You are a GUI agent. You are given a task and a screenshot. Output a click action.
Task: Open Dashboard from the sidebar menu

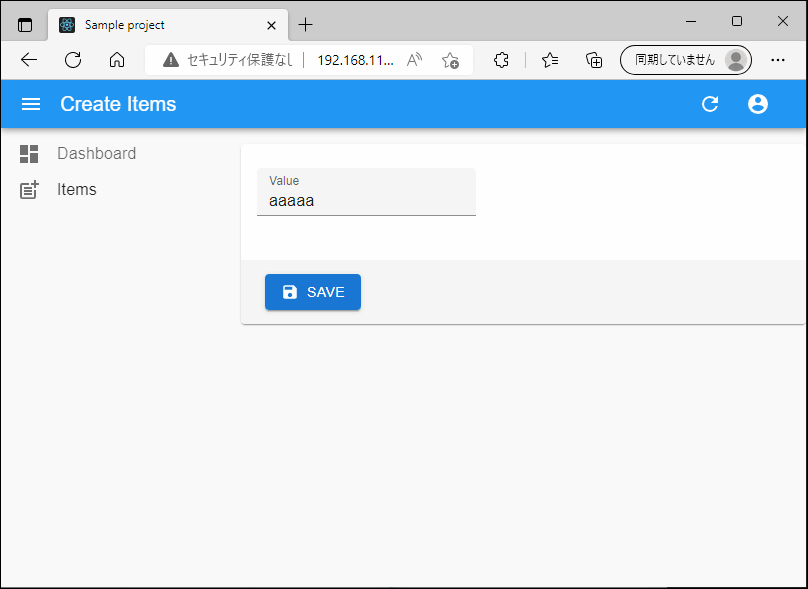click(x=96, y=154)
